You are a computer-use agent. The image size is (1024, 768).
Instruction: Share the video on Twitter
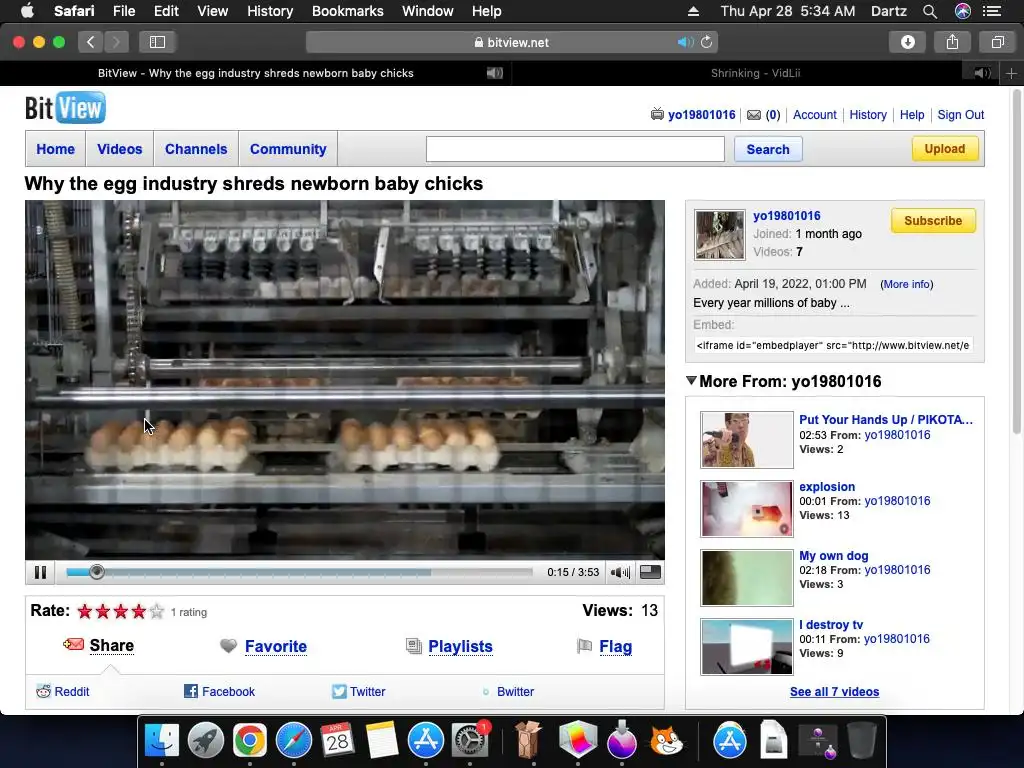(359, 692)
